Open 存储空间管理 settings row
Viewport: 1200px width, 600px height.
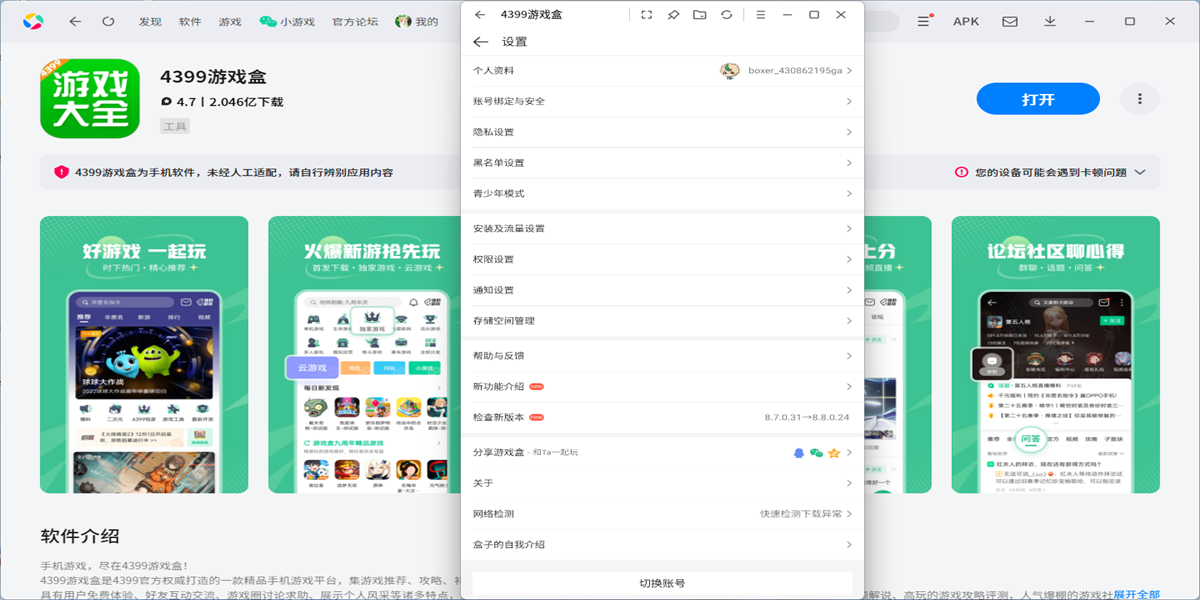click(661, 321)
